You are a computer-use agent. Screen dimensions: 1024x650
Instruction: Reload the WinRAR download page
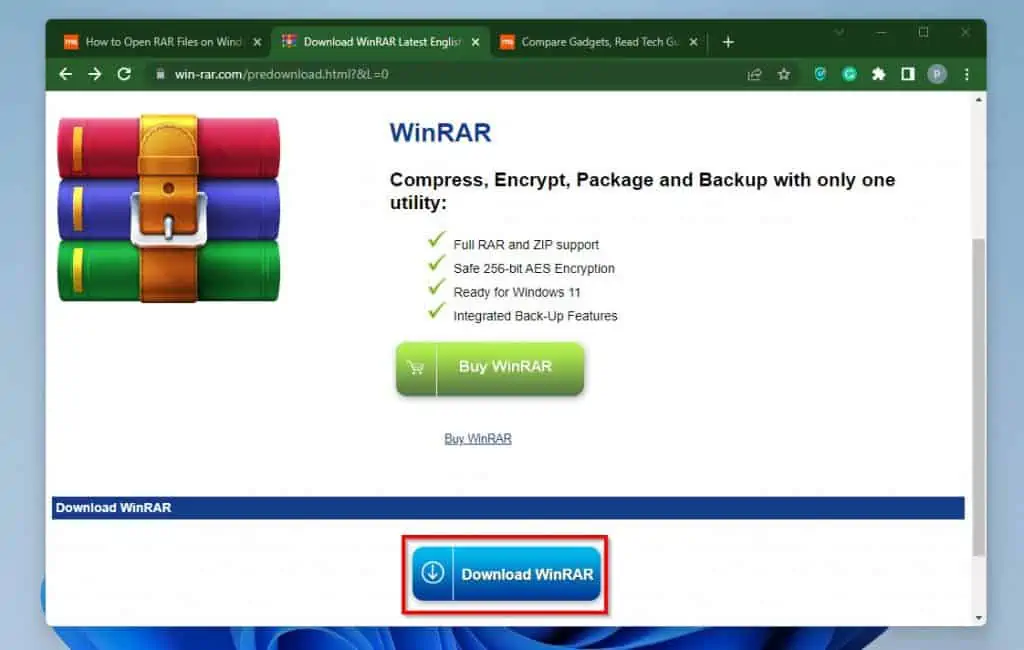[124, 74]
